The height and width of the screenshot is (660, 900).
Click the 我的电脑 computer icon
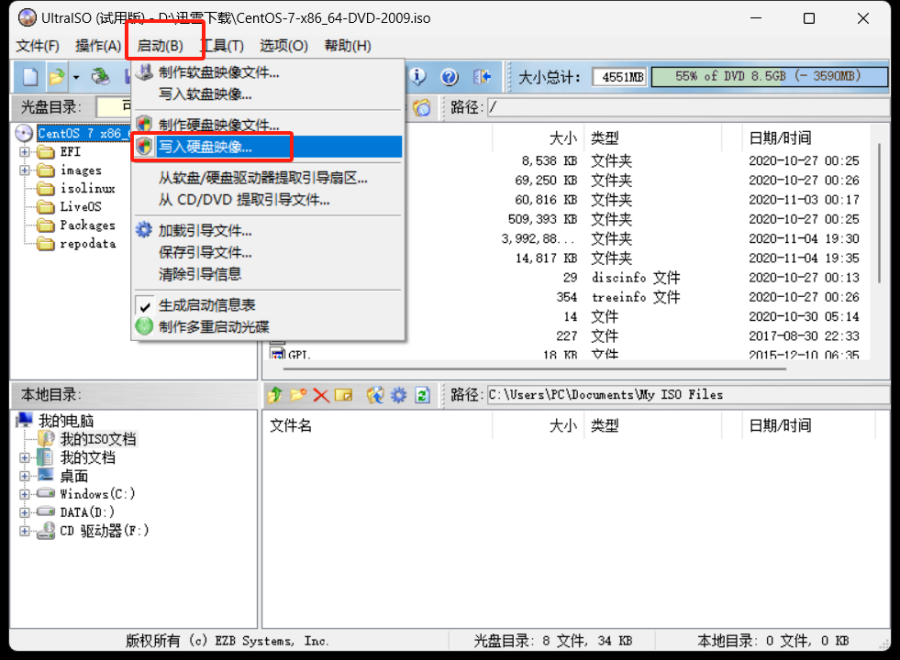[25, 420]
